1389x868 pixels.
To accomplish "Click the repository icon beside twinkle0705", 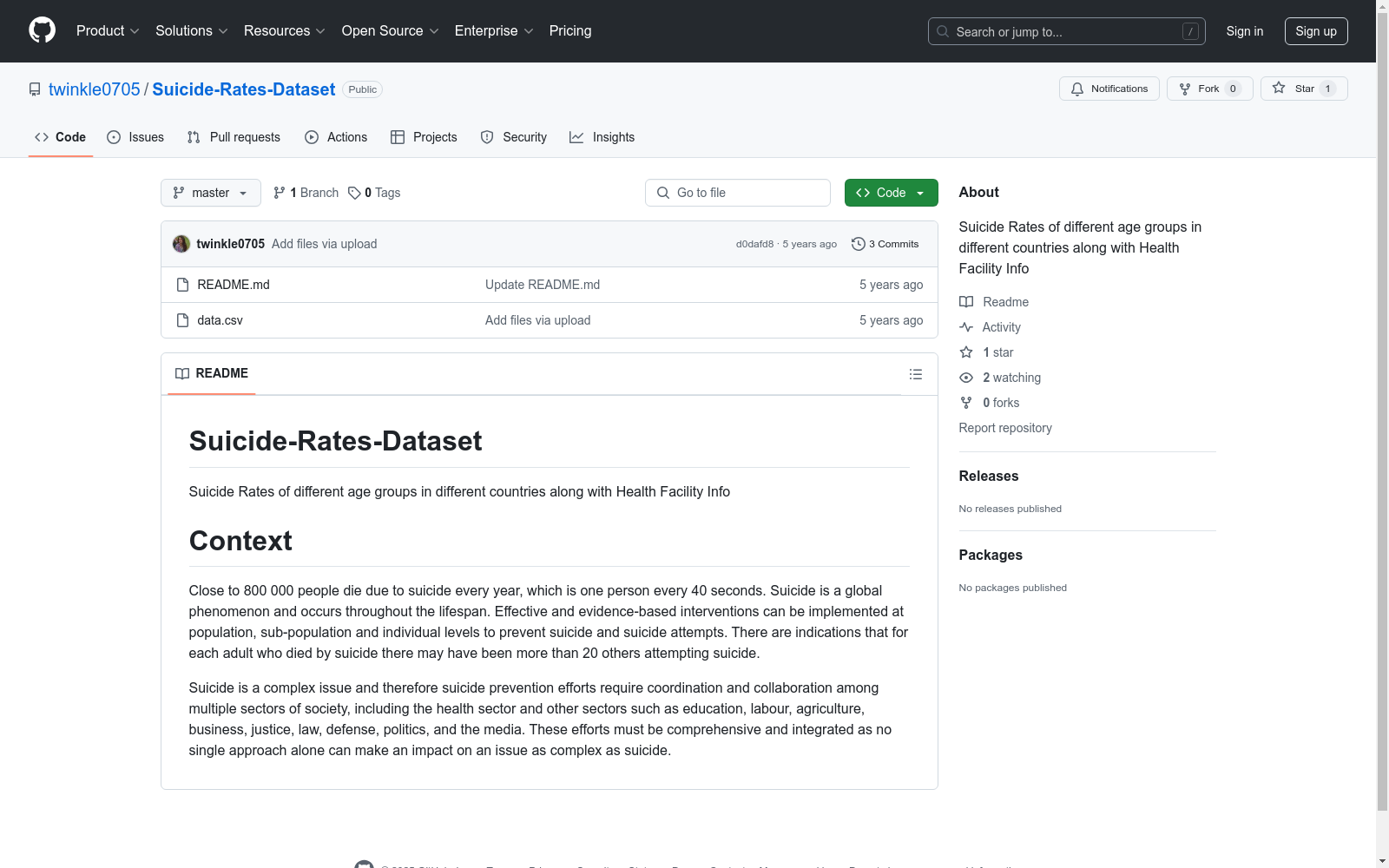I will 35,89.
